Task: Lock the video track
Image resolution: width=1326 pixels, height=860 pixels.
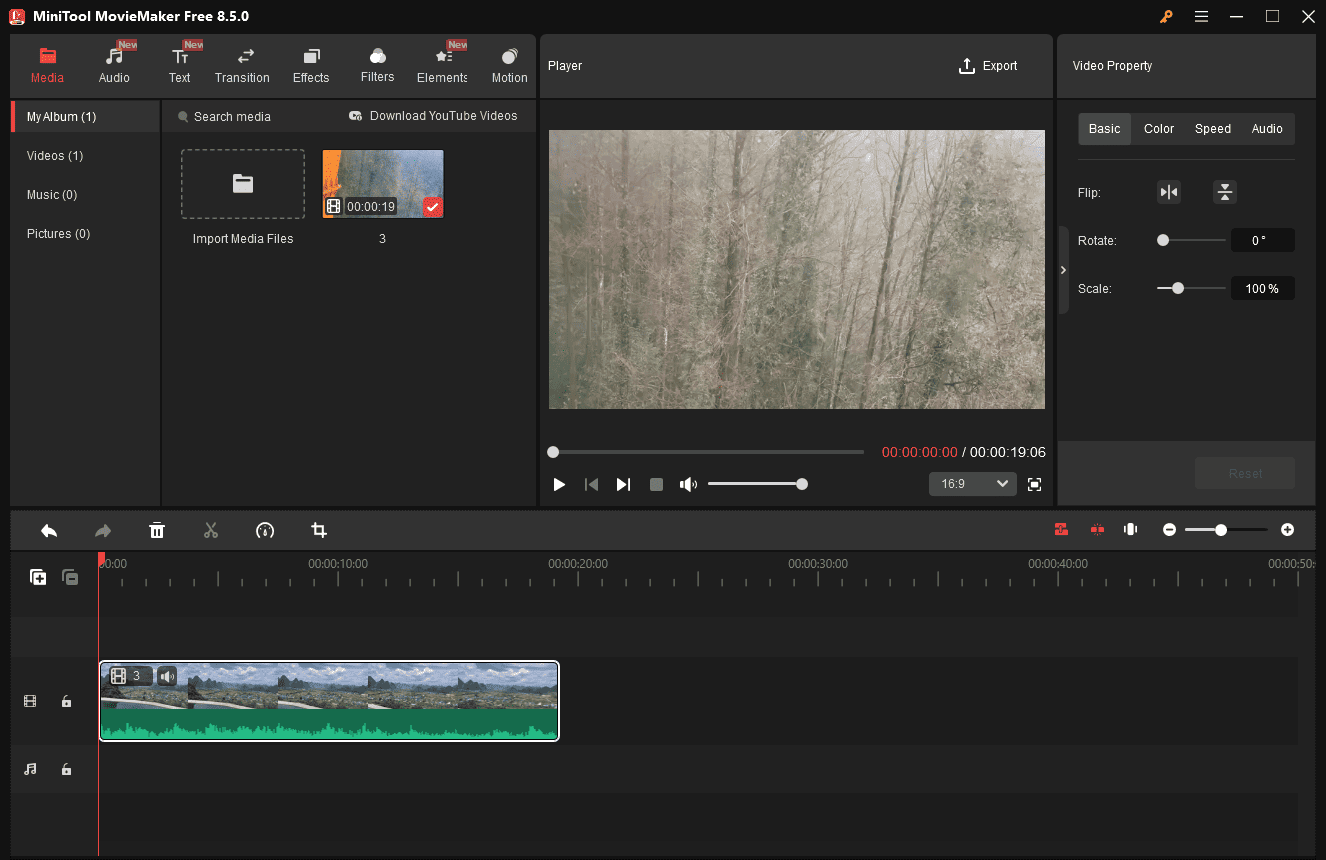Action: point(66,701)
